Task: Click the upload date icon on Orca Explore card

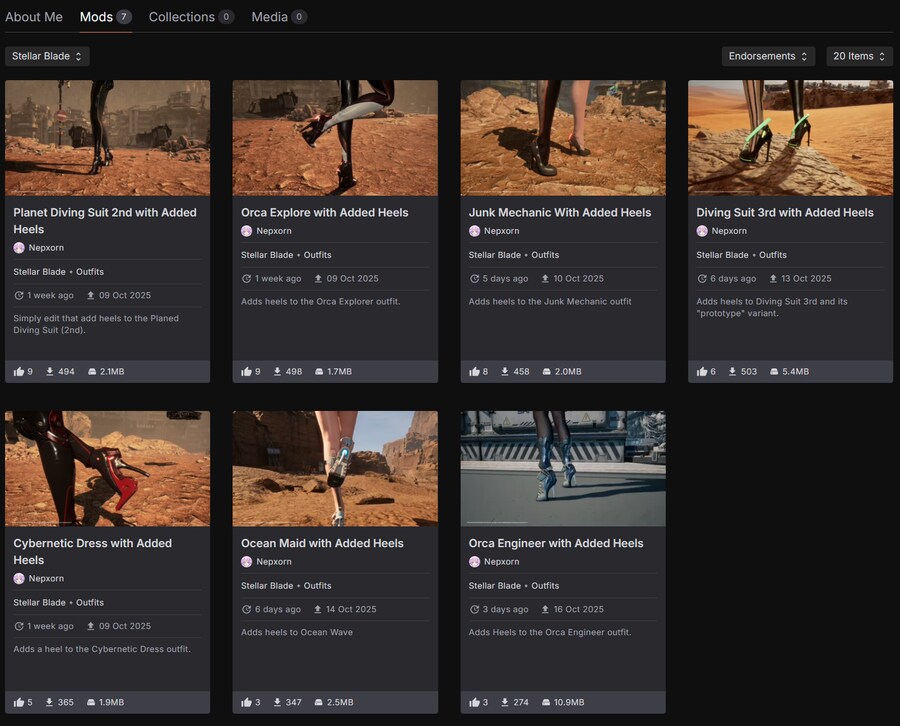Action: [x=318, y=279]
